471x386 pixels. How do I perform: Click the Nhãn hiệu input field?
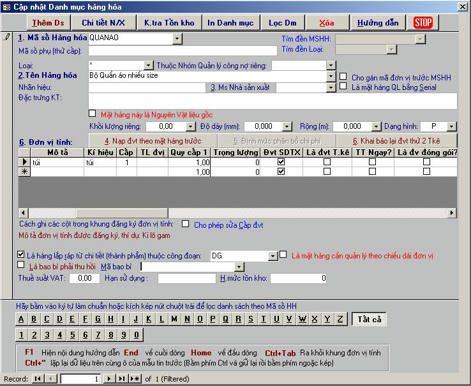pos(147,88)
